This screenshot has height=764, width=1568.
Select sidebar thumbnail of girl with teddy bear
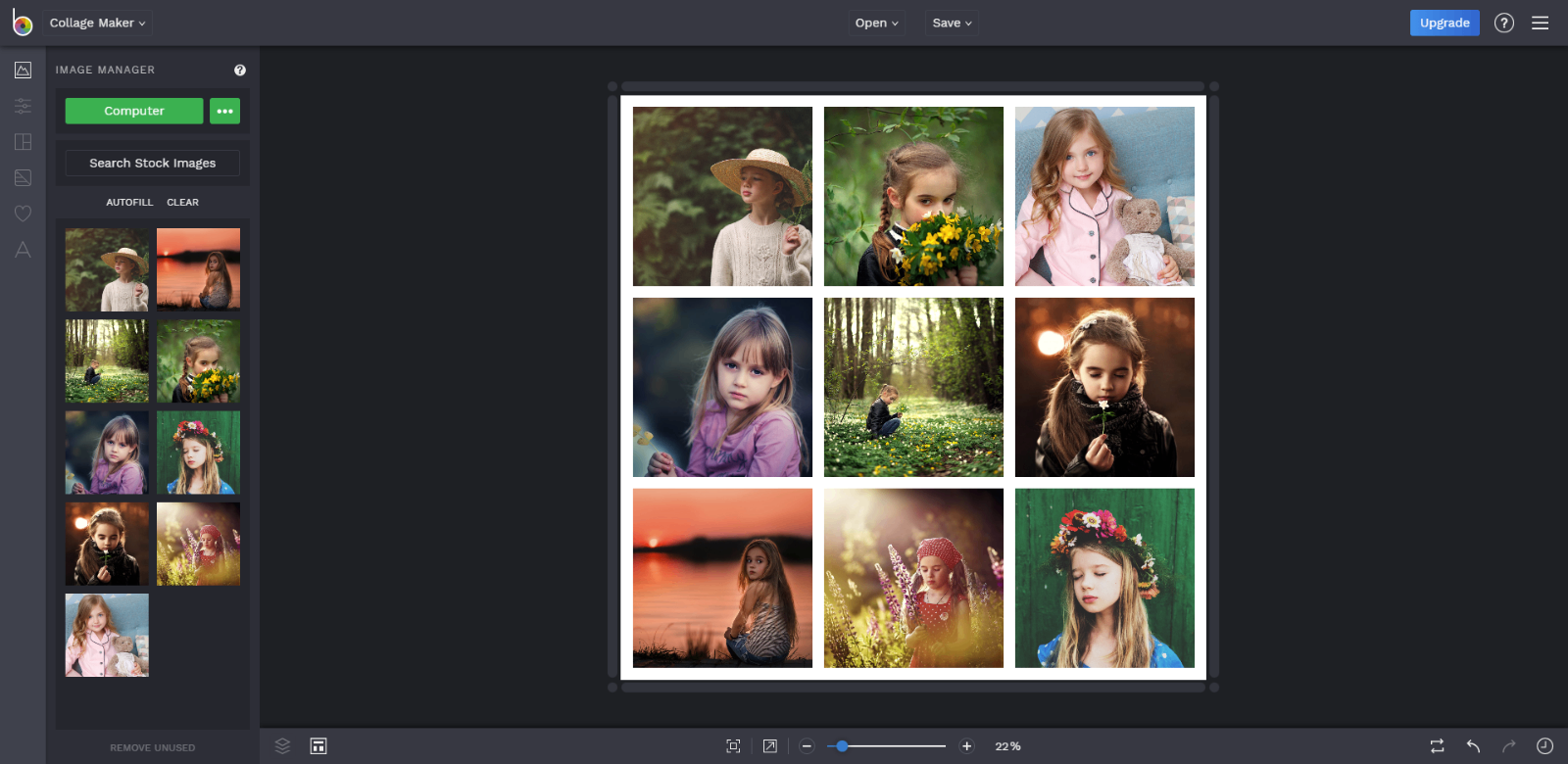(x=107, y=635)
